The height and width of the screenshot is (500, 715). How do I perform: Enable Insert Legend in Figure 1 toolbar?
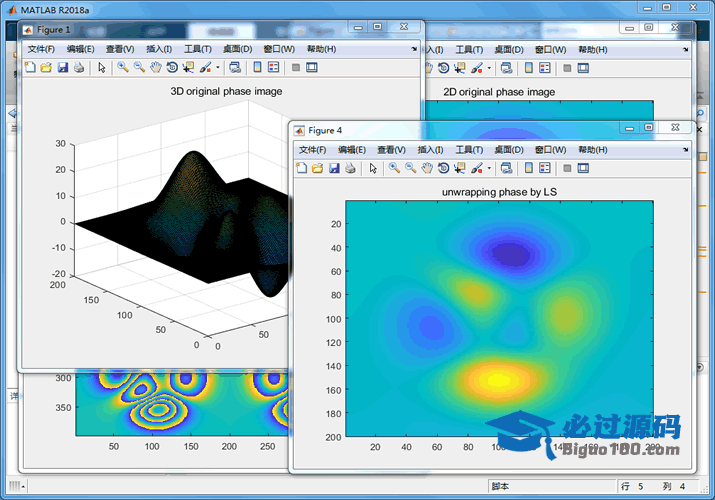(x=273, y=68)
